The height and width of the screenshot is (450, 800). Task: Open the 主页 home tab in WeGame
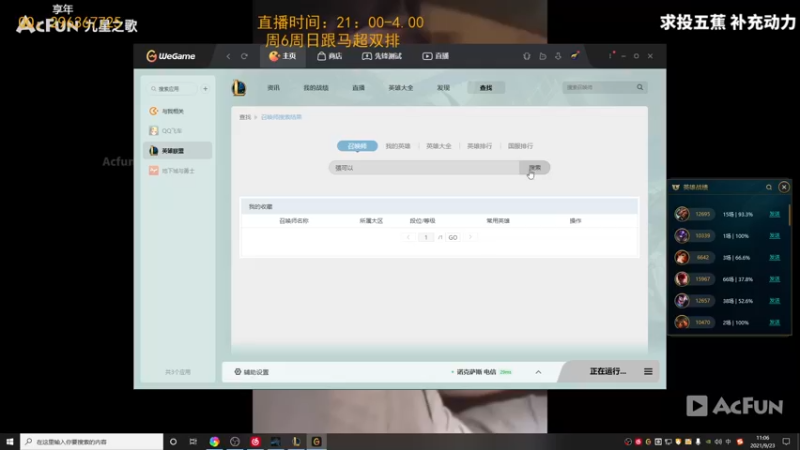click(283, 56)
